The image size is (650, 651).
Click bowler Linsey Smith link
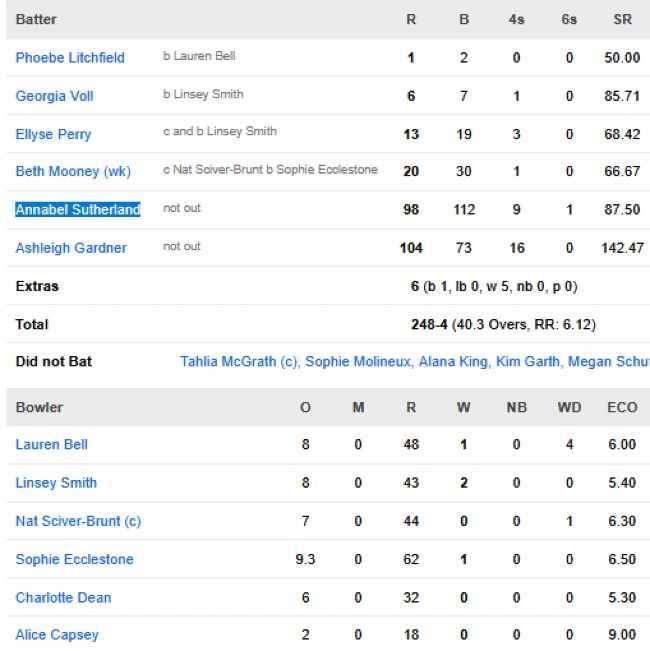[x=56, y=483]
